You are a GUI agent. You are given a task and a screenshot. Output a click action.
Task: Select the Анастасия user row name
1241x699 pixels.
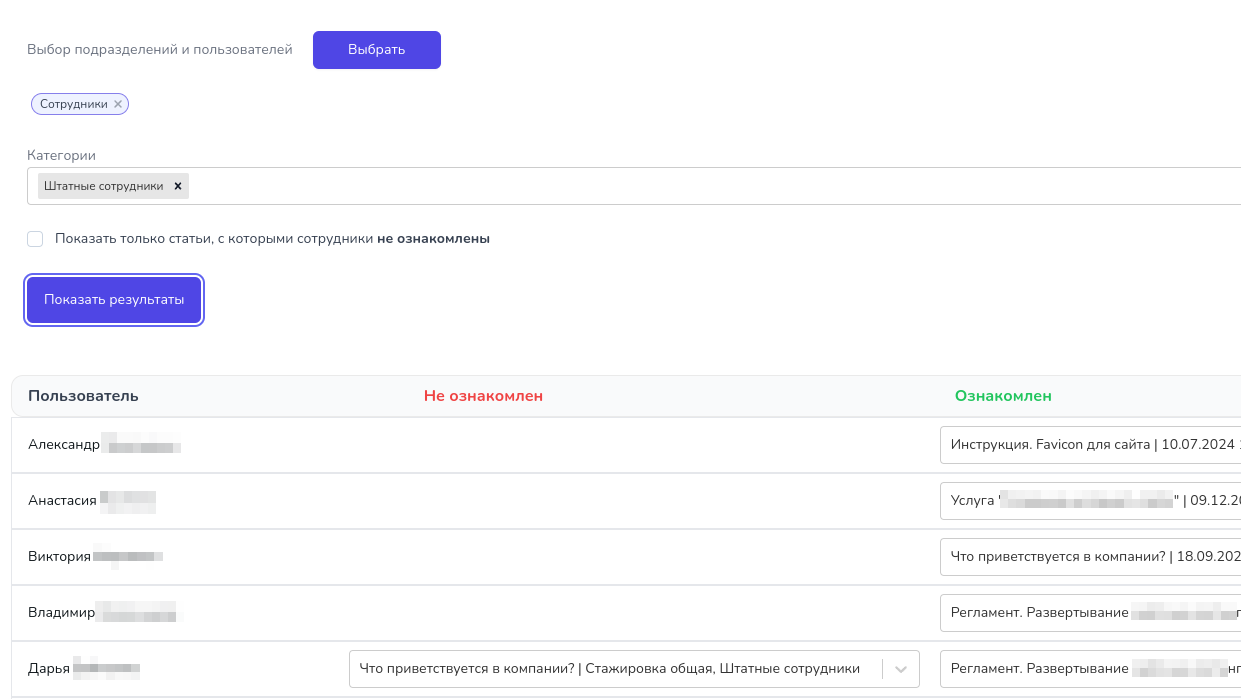[x=62, y=501]
